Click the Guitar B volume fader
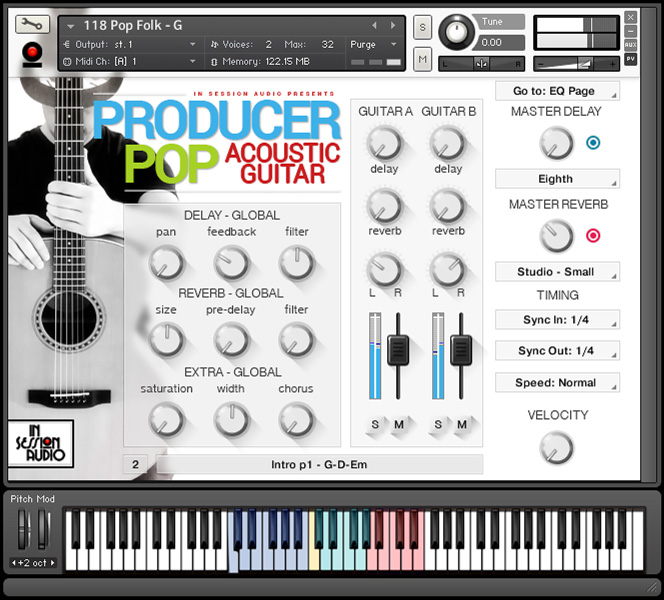Screen dimensions: 664x600 coord(461,350)
